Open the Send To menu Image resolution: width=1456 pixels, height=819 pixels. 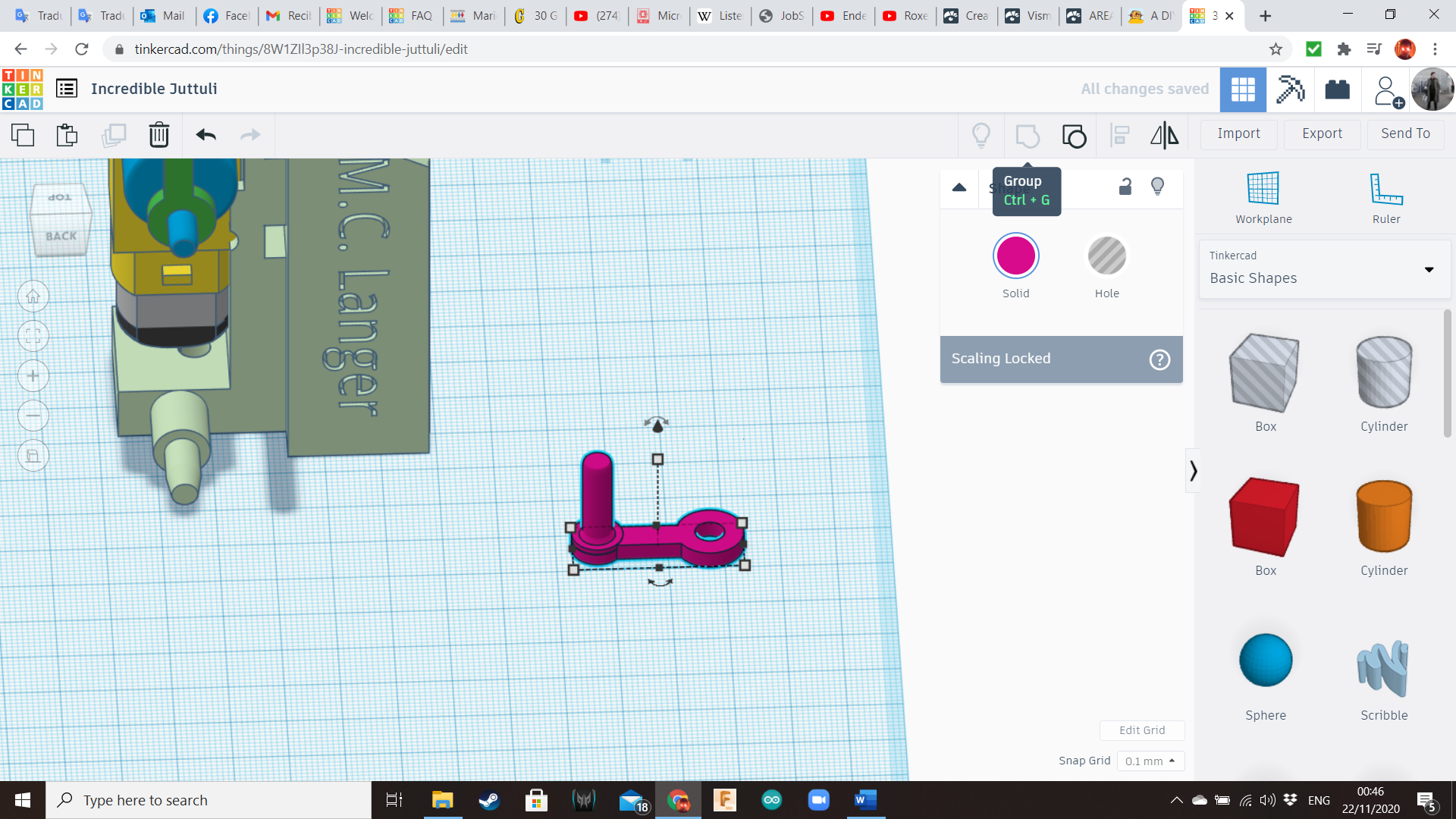(x=1405, y=133)
